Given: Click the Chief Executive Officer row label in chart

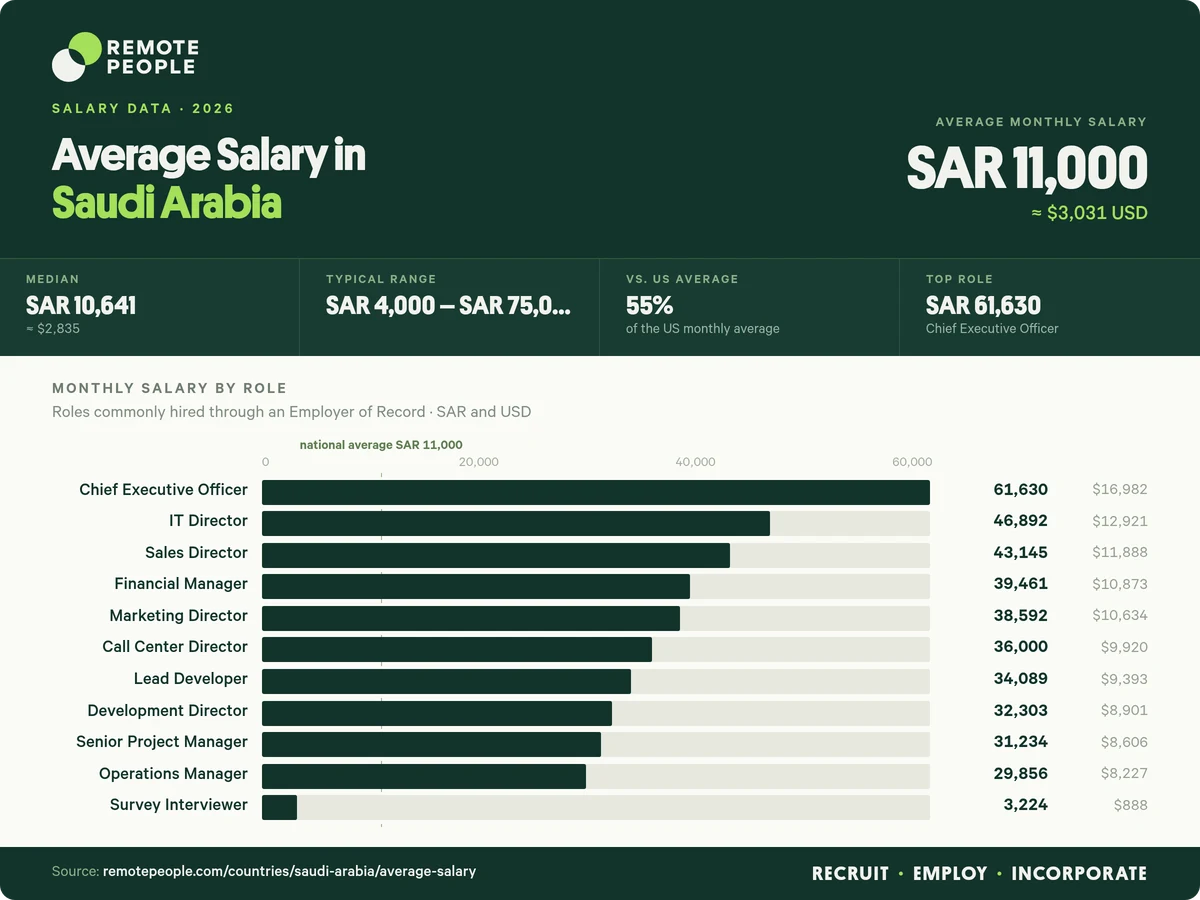Looking at the screenshot, I should tap(163, 489).
